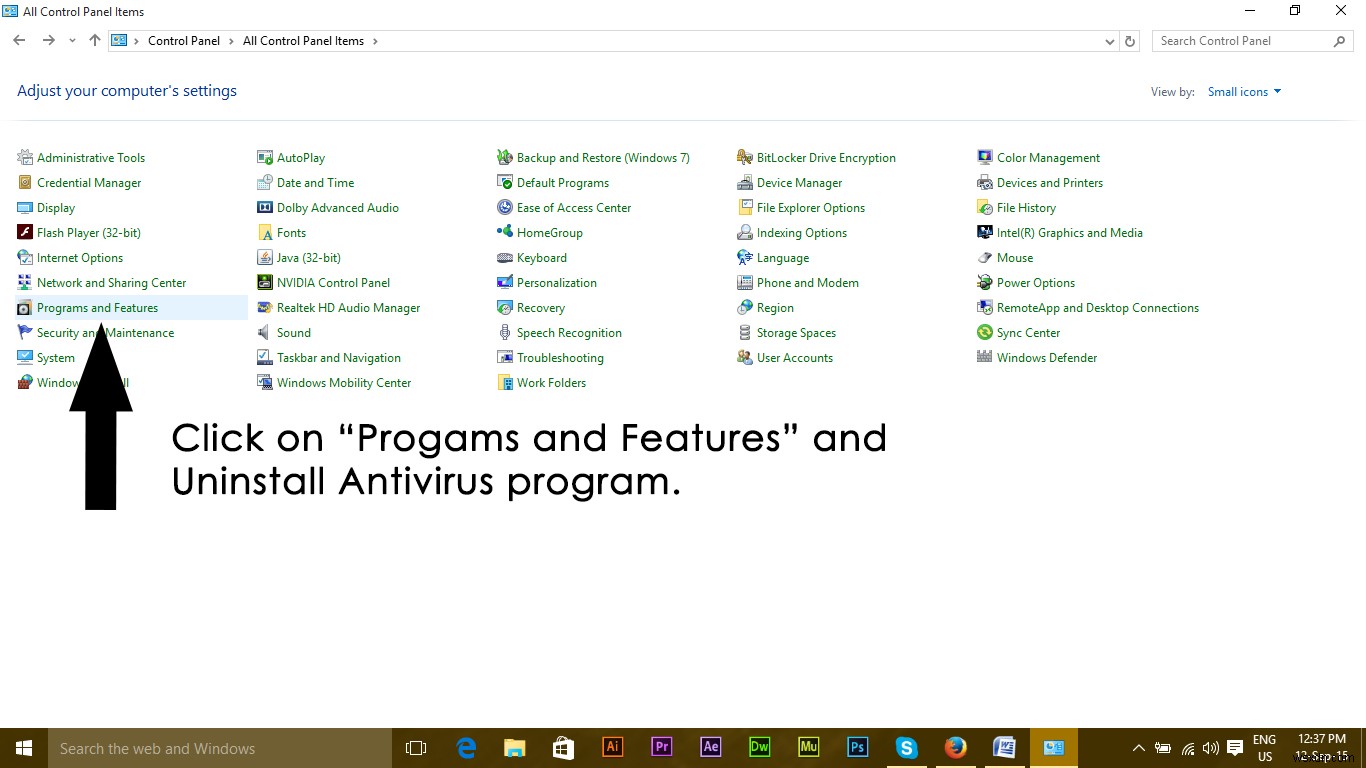
Task: Show hidden system tray icons
Action: (1138, 748)
